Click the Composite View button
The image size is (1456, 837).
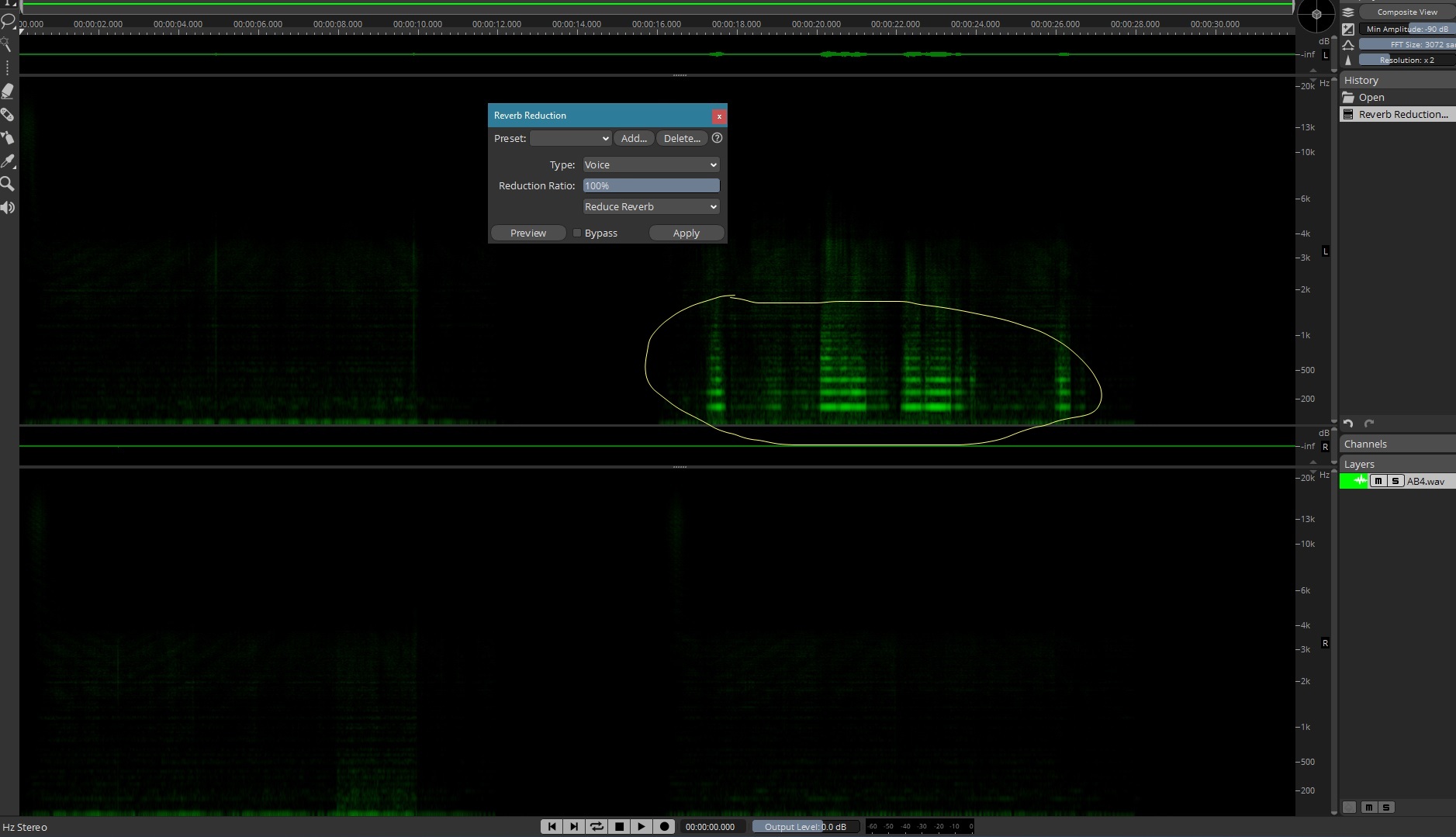pos(1407,12)
